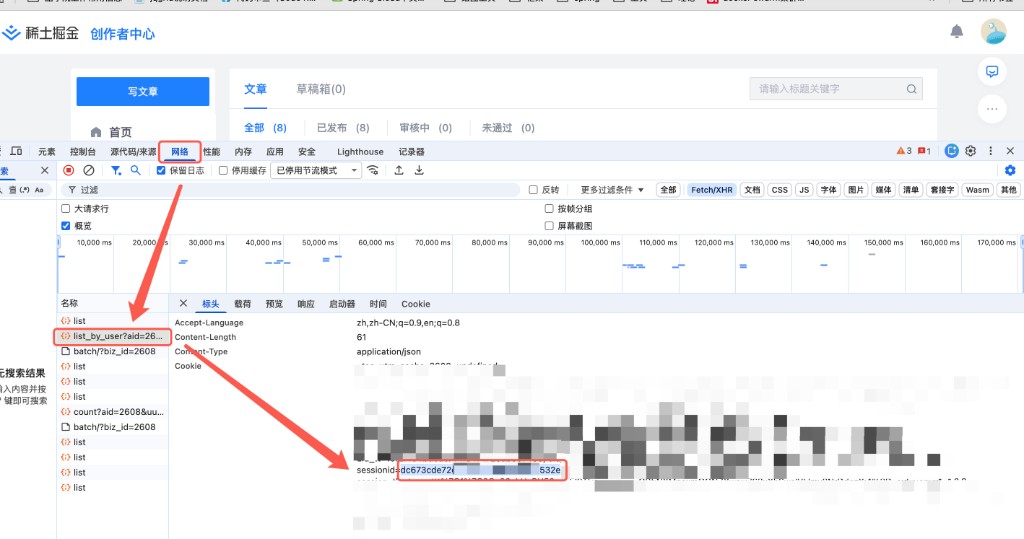Open the notifications bell icon
This screenshot has width=1024, height=539.
(956, 31)
